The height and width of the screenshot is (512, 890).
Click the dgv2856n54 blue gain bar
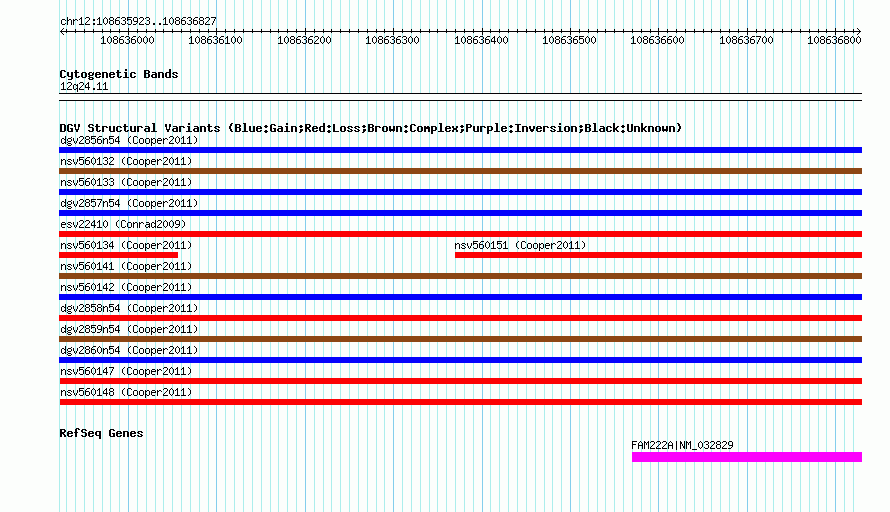click(x=460, y=150)
